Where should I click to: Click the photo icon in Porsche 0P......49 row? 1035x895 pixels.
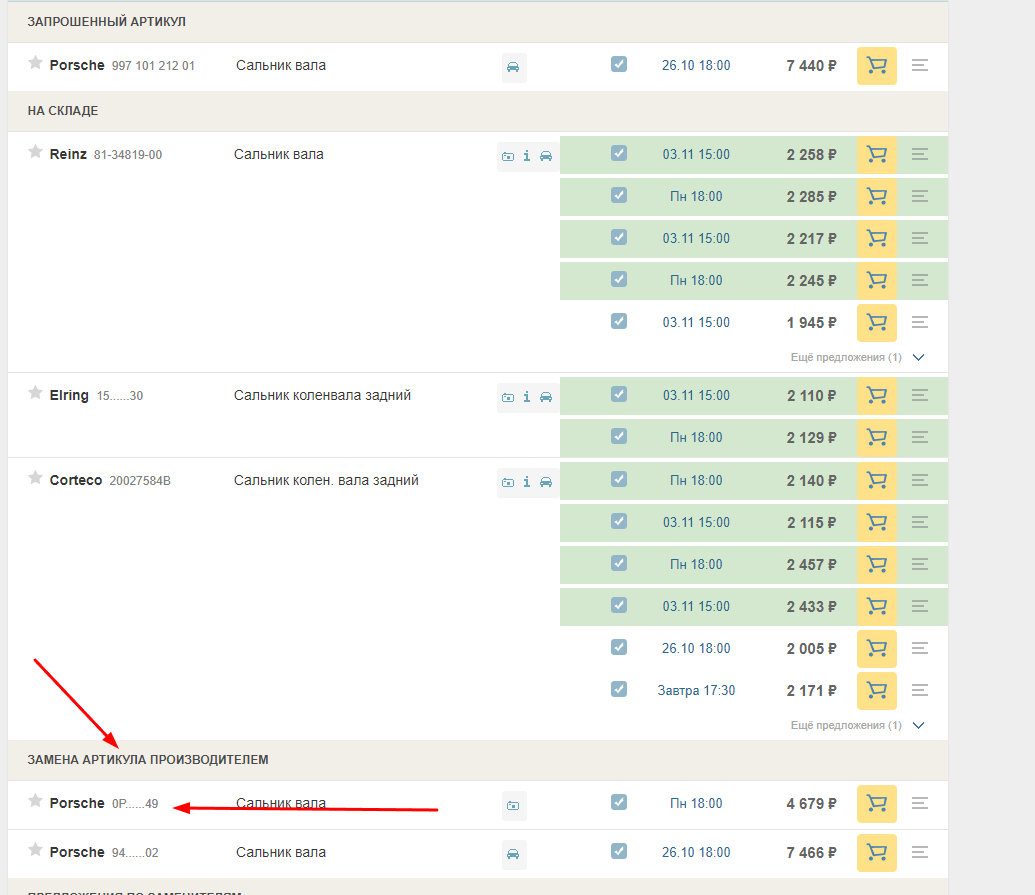[513, 805]
